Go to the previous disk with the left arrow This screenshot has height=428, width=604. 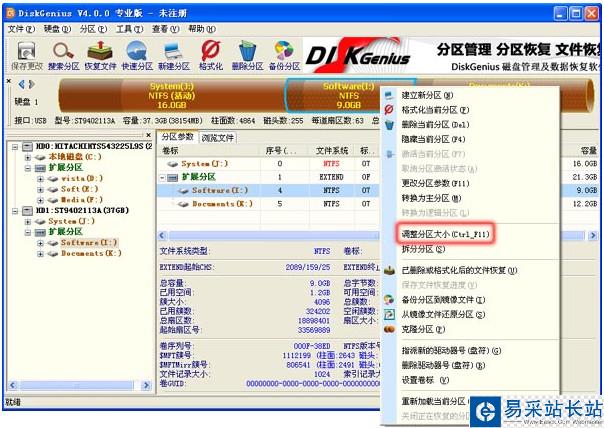pos(21,84)
